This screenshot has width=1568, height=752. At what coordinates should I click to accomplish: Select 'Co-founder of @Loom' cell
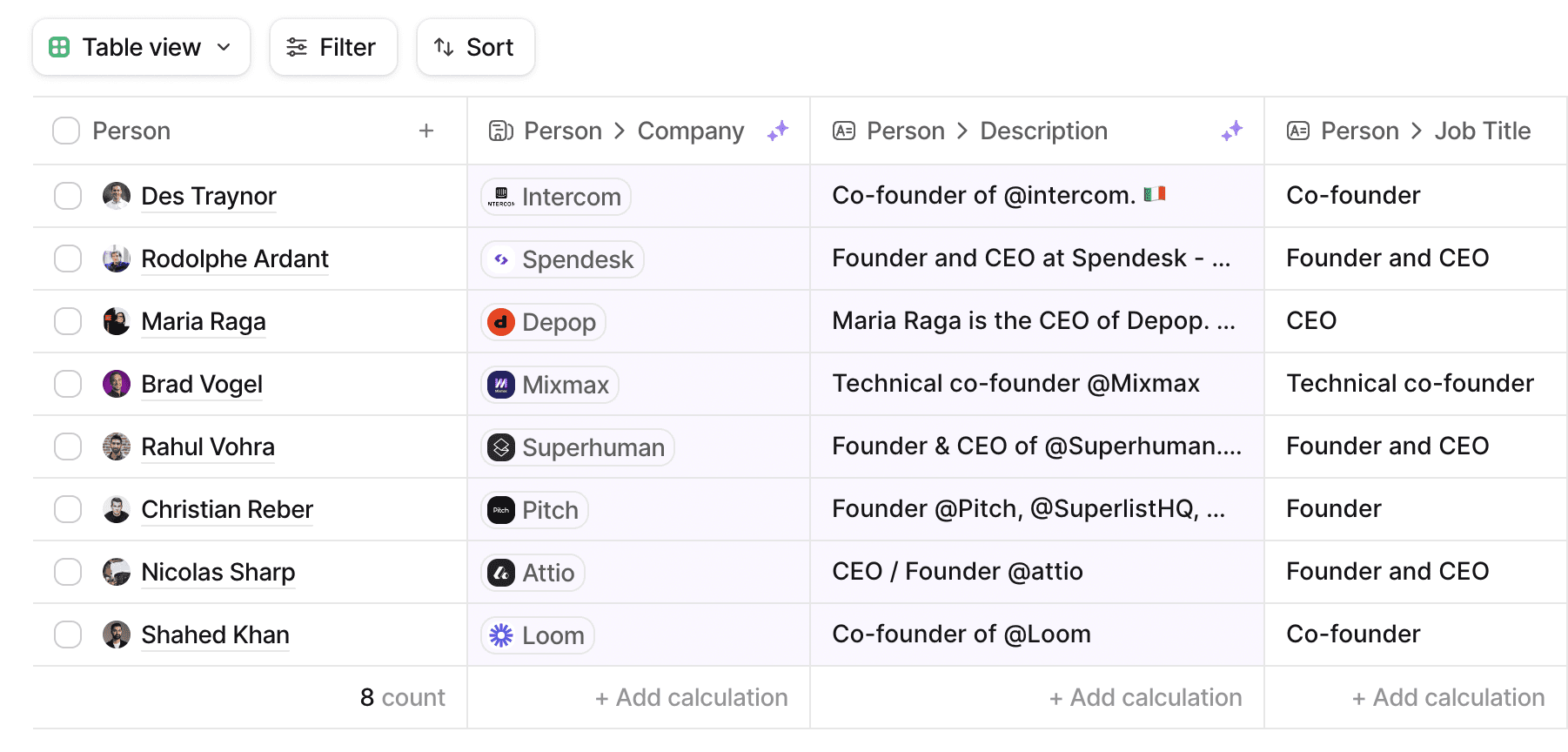[1037, 634]
